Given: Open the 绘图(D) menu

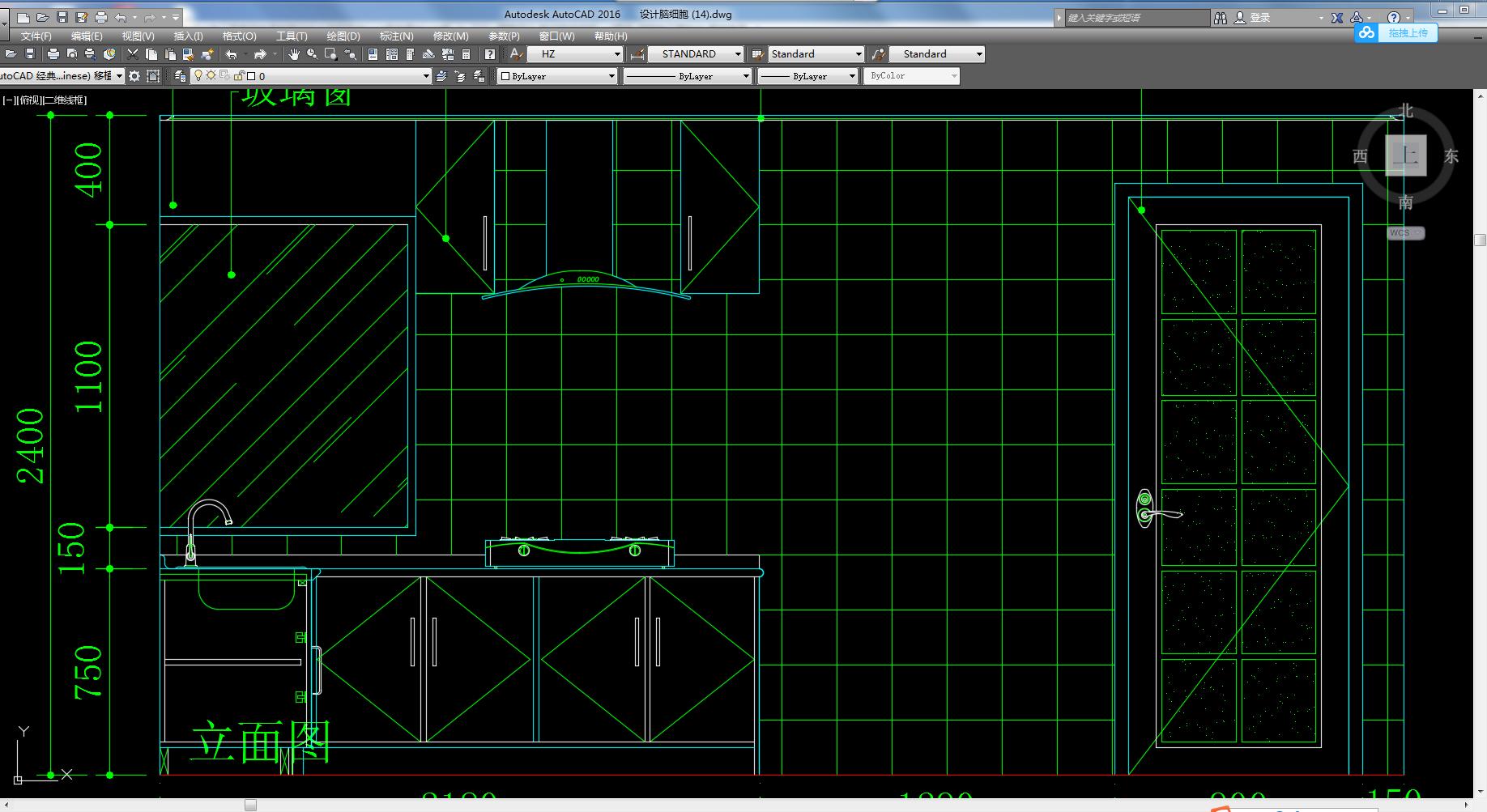Looking at the screenshot, I should (343, 36).
